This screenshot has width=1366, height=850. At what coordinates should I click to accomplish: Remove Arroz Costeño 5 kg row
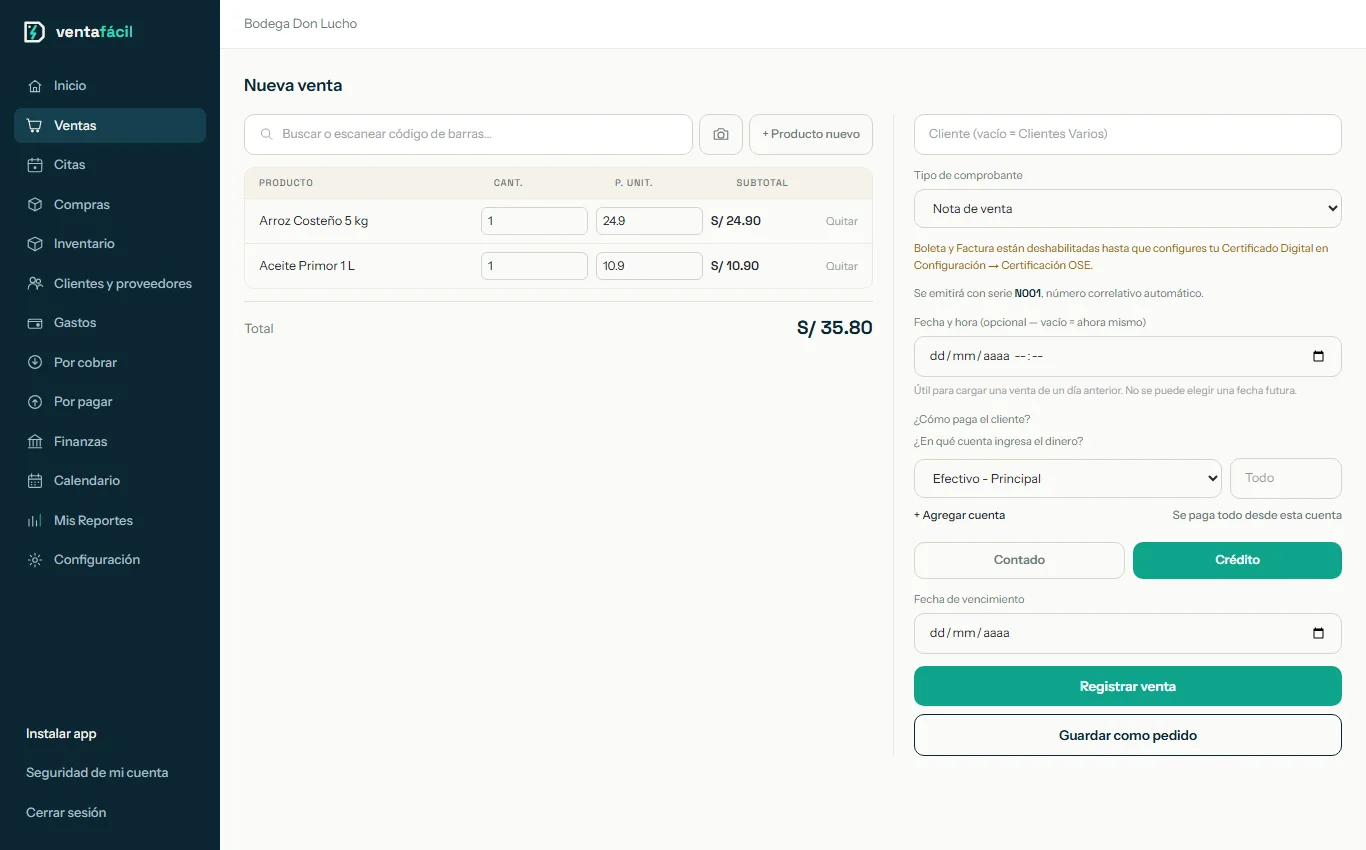842,221
